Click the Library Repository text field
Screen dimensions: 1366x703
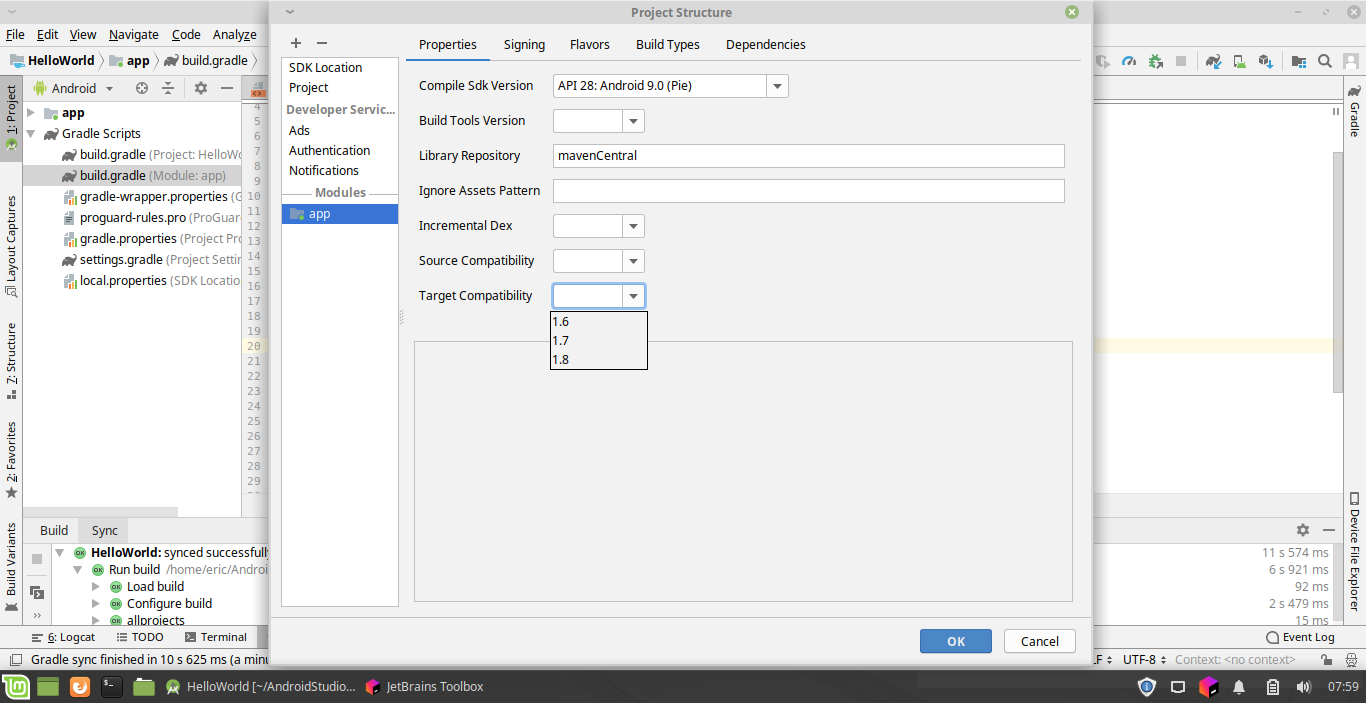[x=809, y=156]
